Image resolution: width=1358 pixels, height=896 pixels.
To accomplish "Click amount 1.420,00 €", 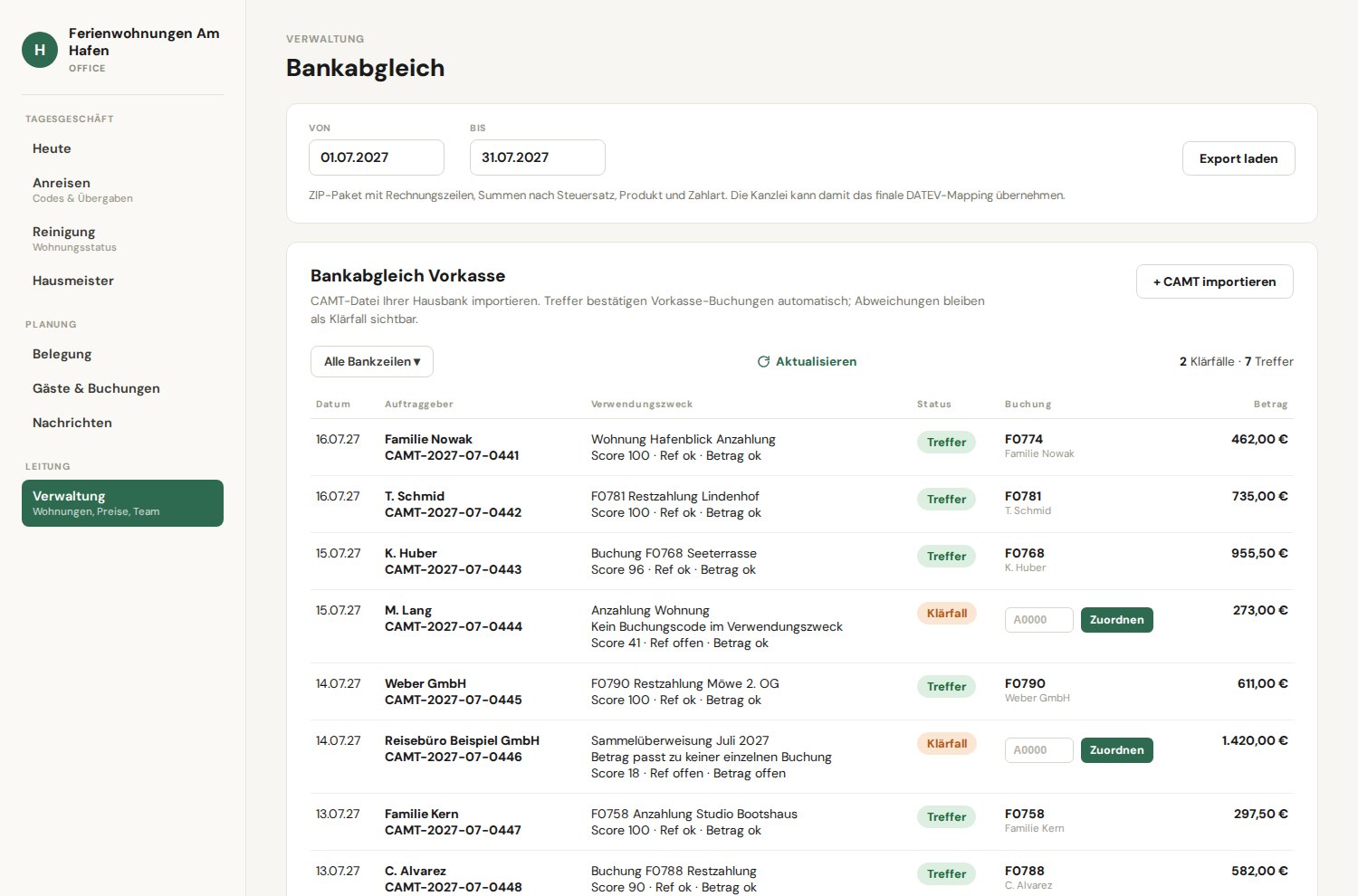I will click(1255, 740).
